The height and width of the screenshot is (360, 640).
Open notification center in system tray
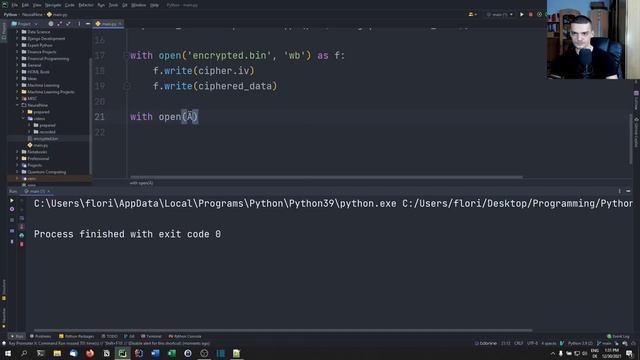629,353
